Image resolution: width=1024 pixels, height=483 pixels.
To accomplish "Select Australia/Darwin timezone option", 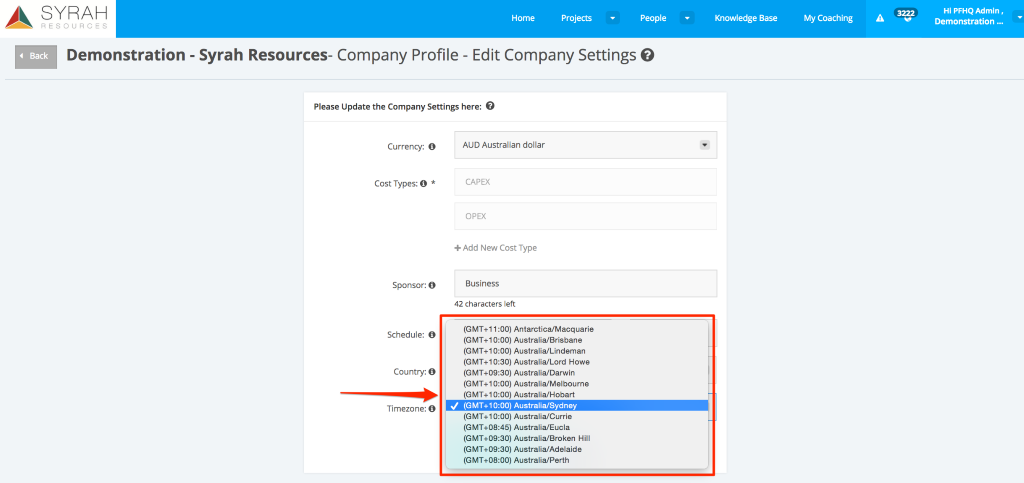I will tap(577, 373).
